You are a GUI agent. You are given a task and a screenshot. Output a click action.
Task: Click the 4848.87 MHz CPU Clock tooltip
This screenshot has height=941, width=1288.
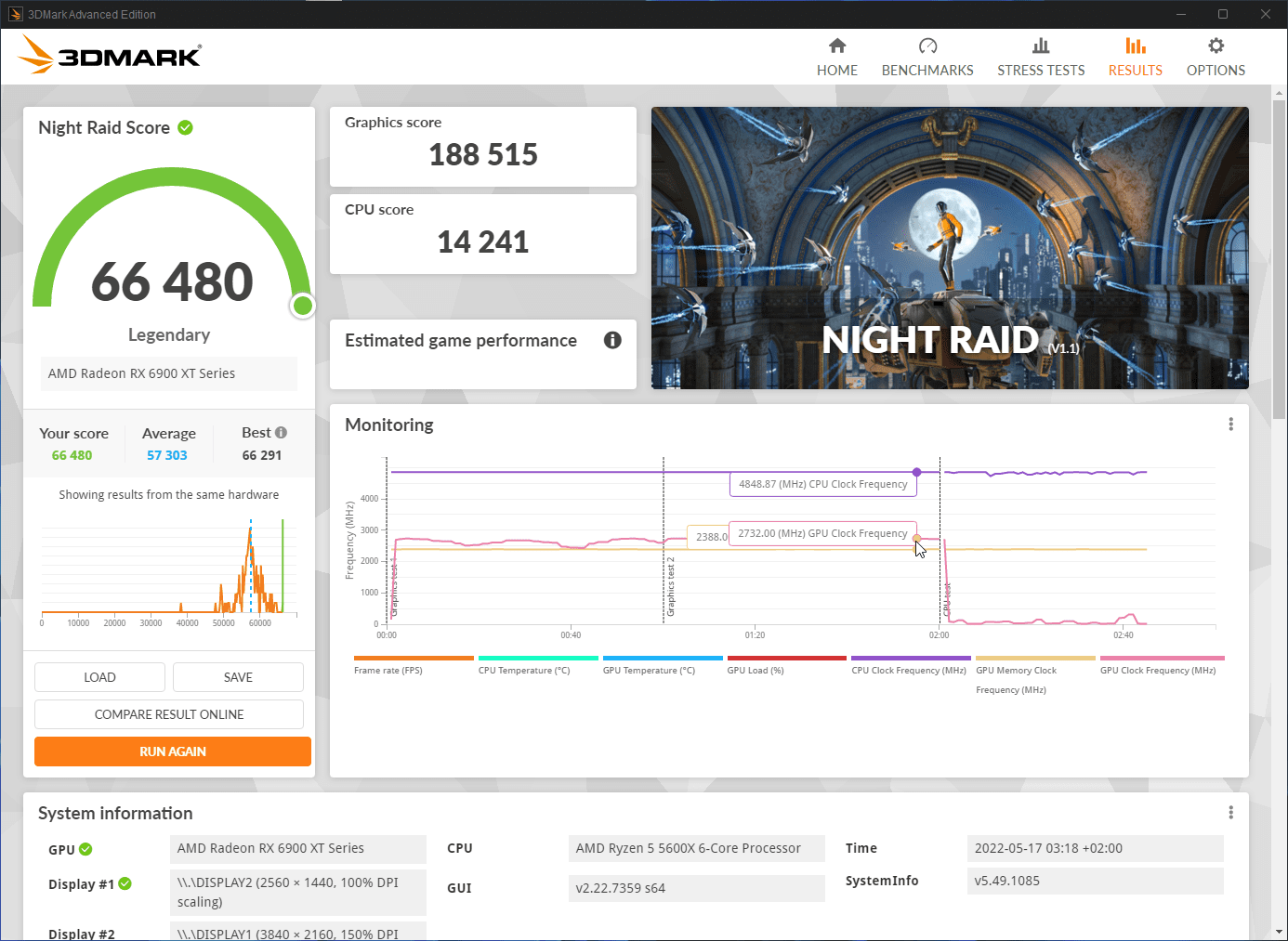pos(822,484)
